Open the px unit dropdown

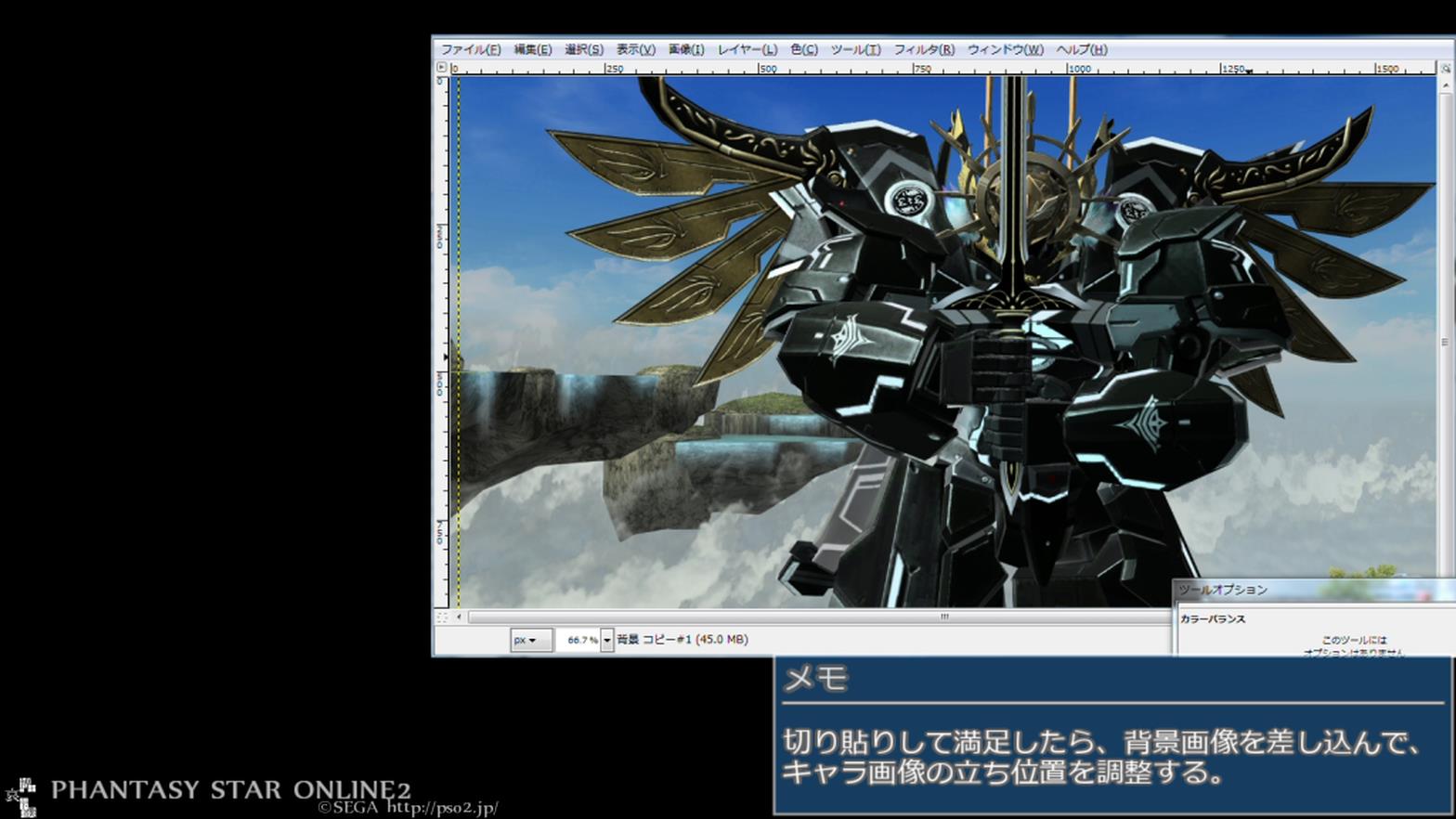tap(530, 640)
